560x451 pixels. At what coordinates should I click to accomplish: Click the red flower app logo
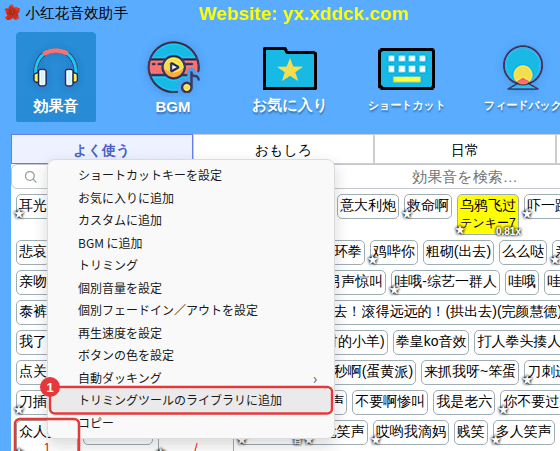(12, 13)
